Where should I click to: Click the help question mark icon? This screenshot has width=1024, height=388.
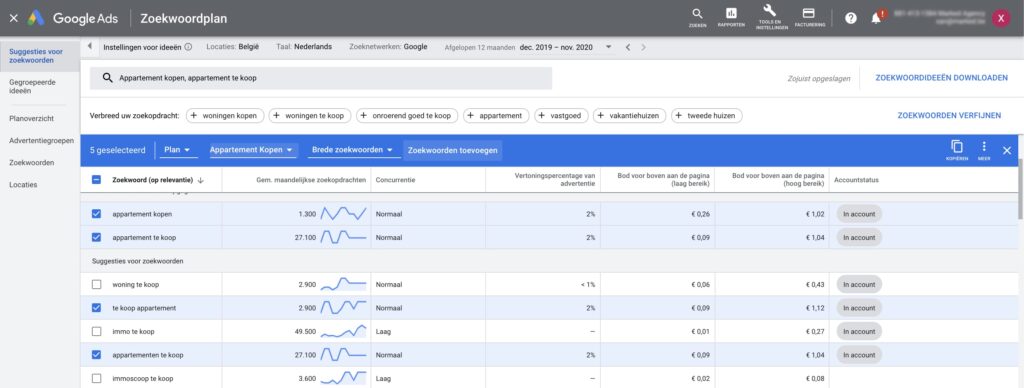click(850, 18)
